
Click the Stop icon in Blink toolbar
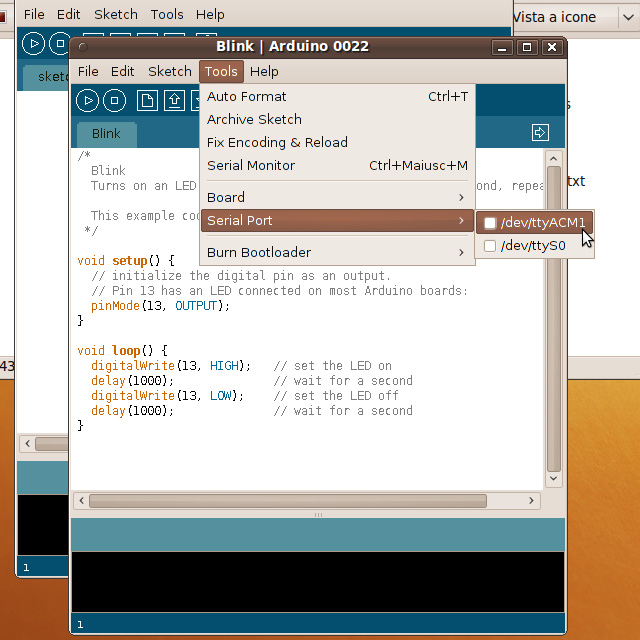click(114, 100)
